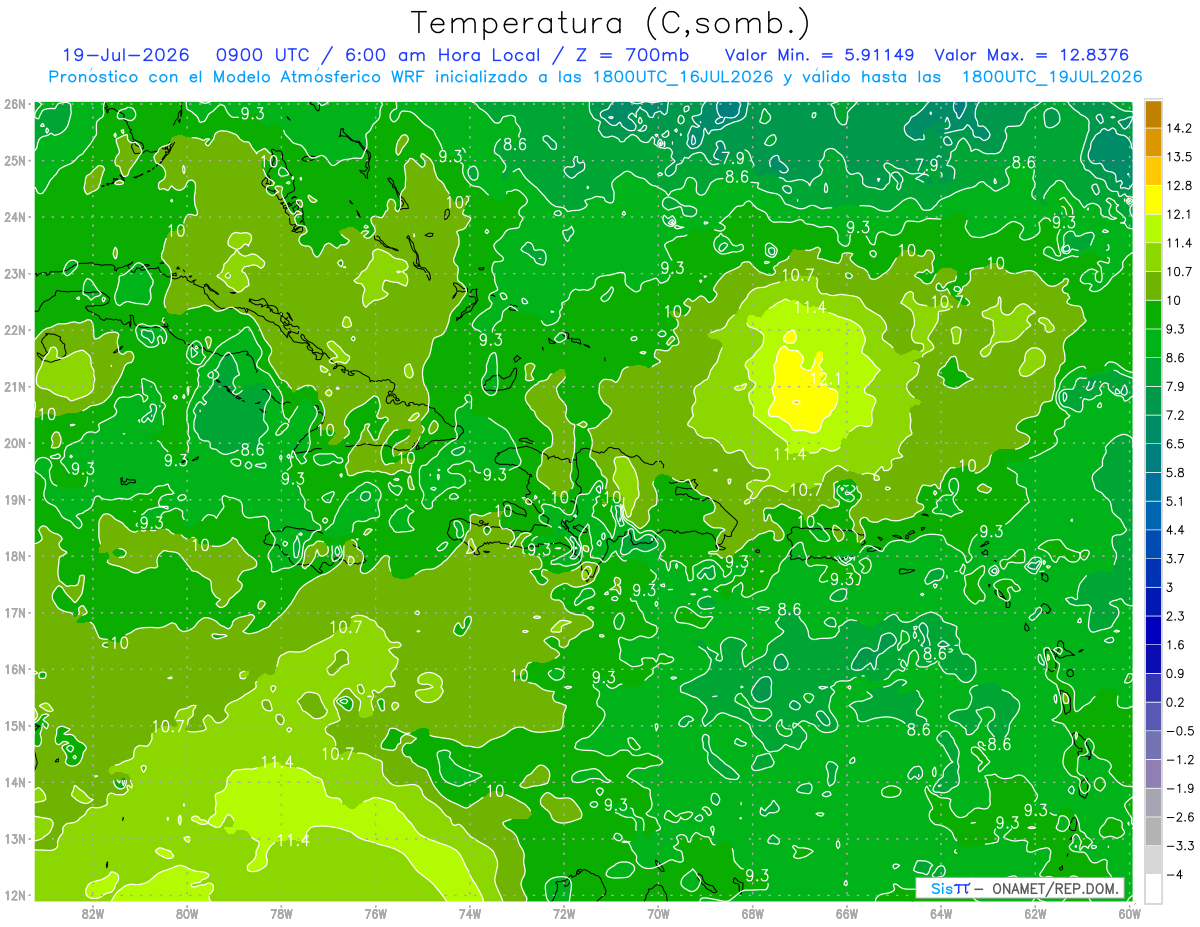Select valid-until time '1800UTC_19JUL2026'

[x=1051, y=77]
